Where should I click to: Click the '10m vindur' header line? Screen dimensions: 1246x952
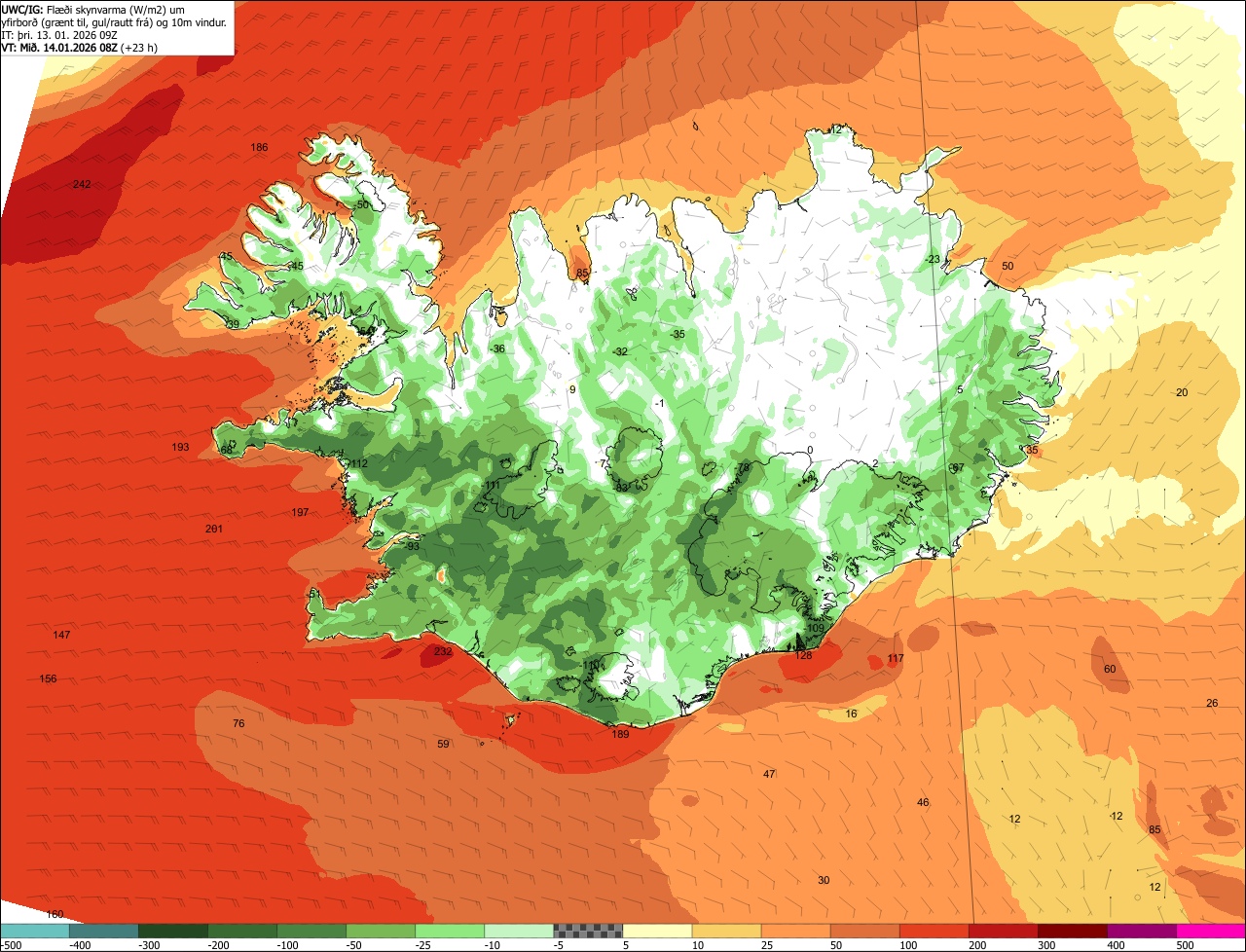coord(115,21)
